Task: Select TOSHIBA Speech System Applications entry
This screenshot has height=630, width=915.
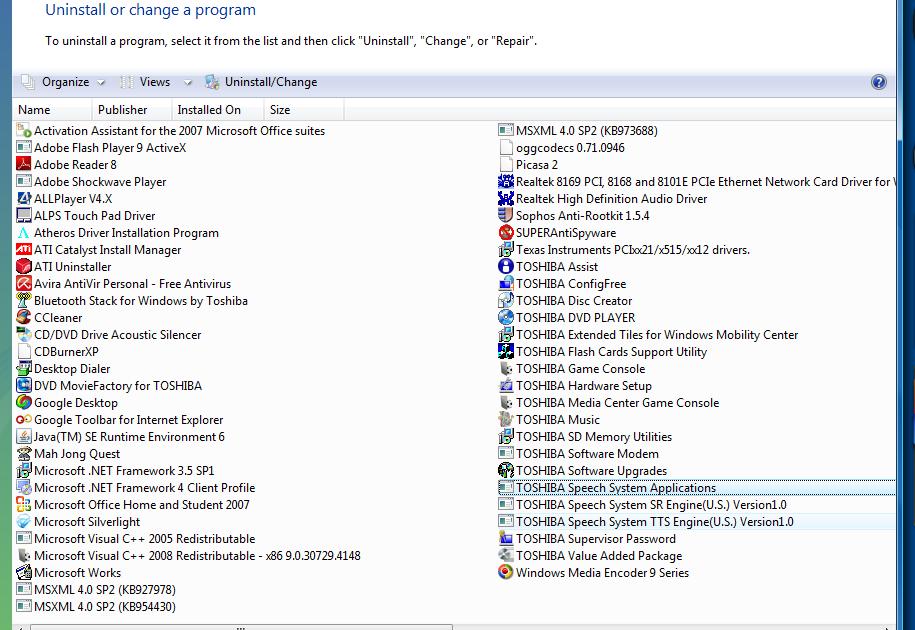Action: click(x=696, y=487)
